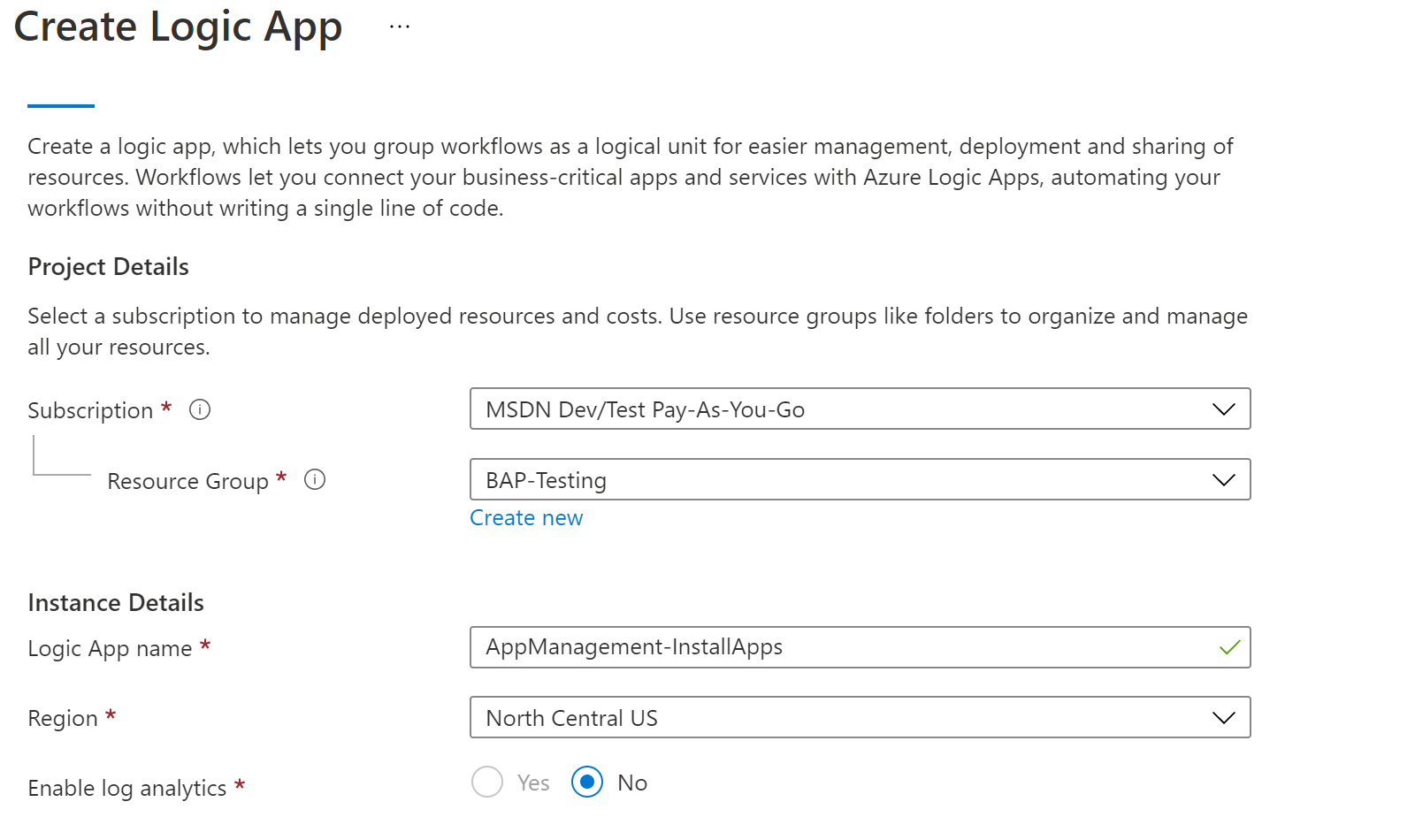Click the green checkmark in Logic App name field
The width and height of the screenshot is (1415, 840).
[1228, 647]
